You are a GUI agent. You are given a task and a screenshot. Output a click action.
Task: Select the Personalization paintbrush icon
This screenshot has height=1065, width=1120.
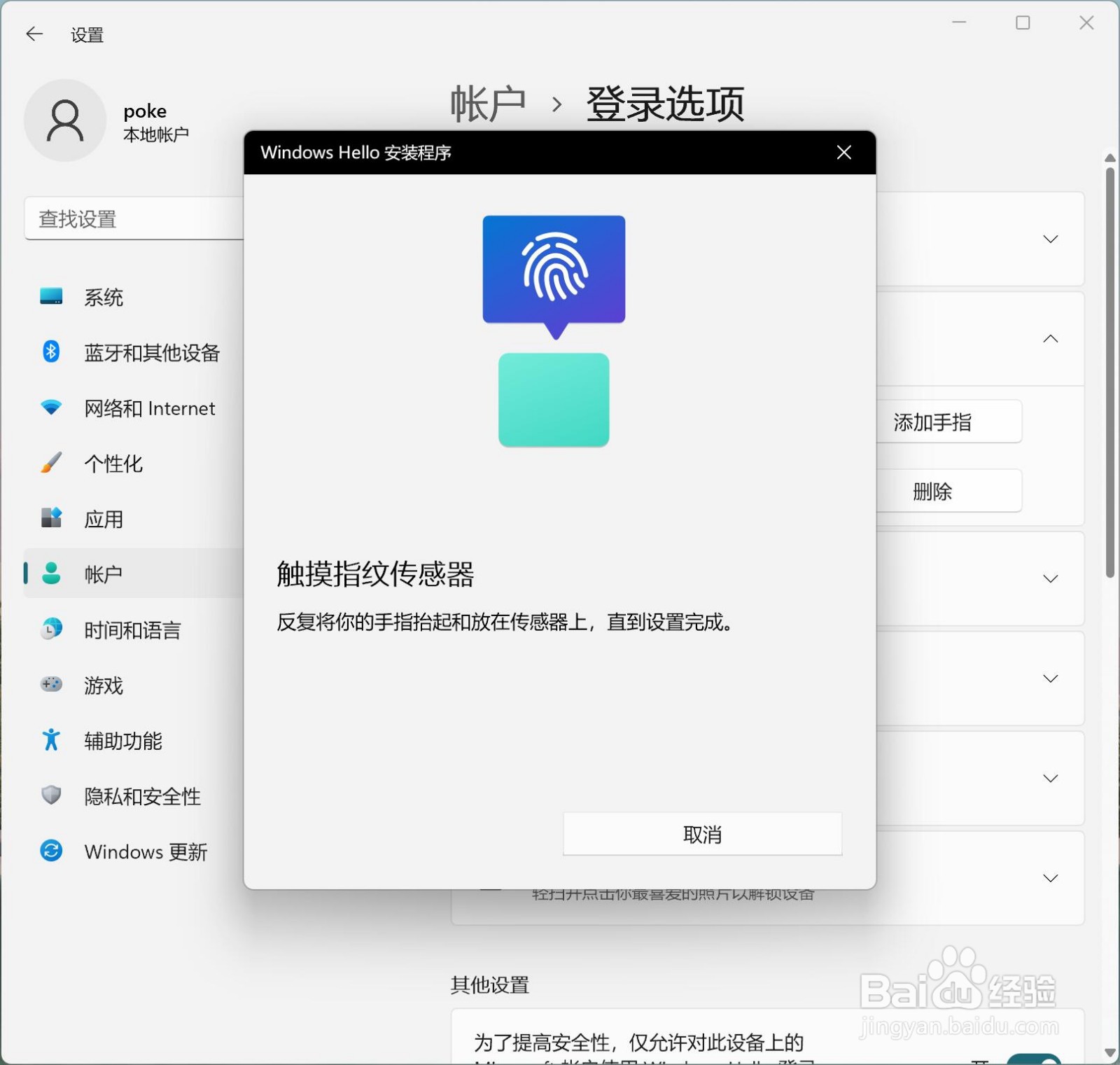click(x=51, y=463)
